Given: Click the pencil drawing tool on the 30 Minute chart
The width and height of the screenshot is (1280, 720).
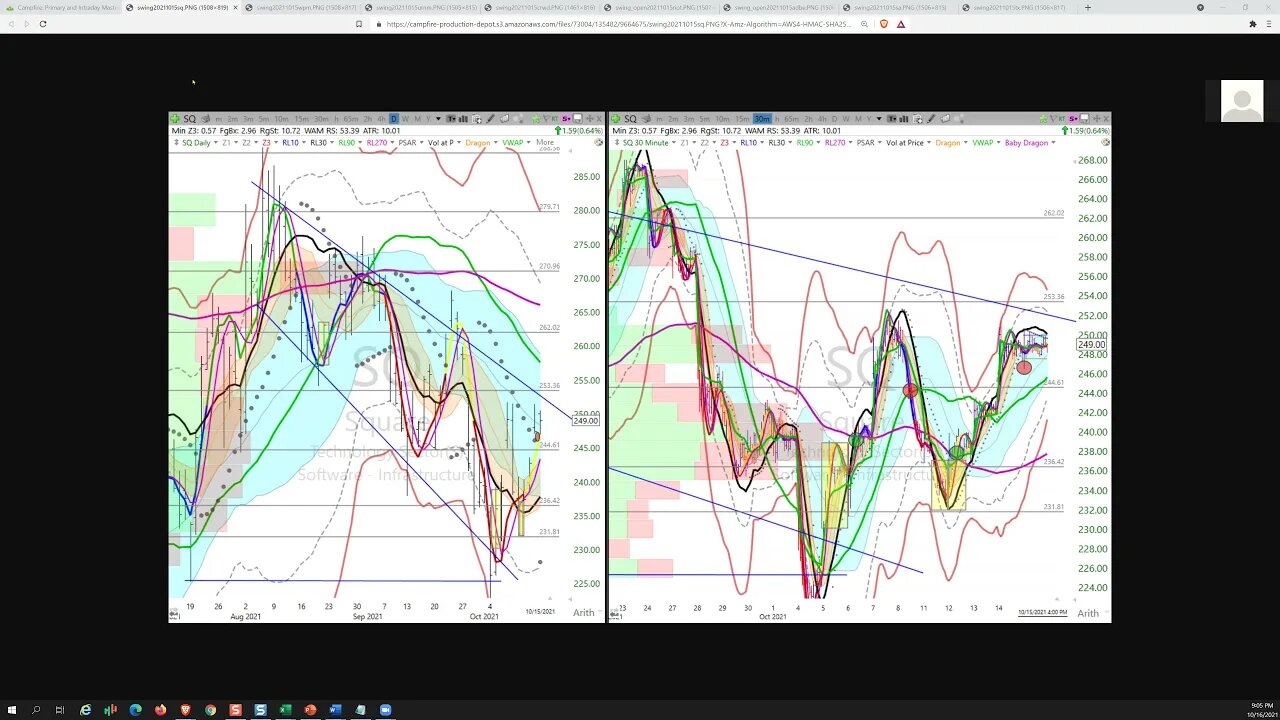Looking at the screenshot, I should (931, 118).
